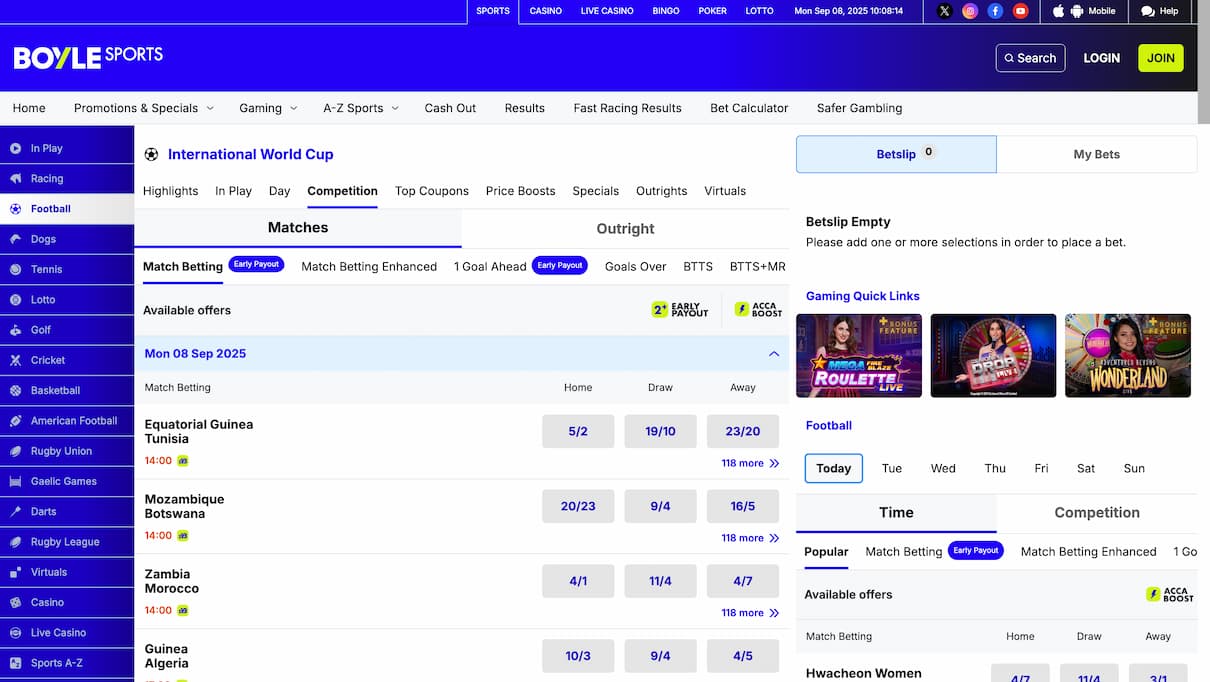The image size is (1210, 682).
Task: Open 118 more markets for Equatorial Guinea match
Action: (x=750, y=463)
